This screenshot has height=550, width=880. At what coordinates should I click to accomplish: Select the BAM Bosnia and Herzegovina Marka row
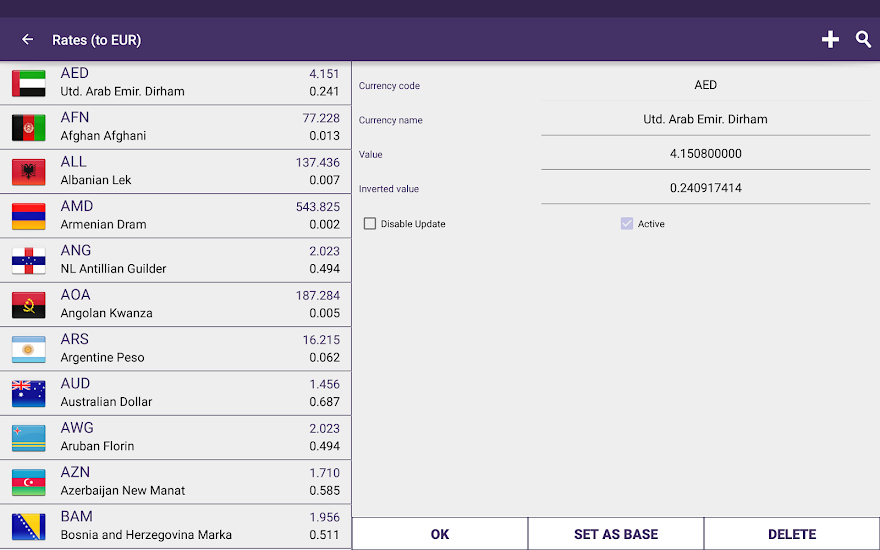tap(175, 526)
